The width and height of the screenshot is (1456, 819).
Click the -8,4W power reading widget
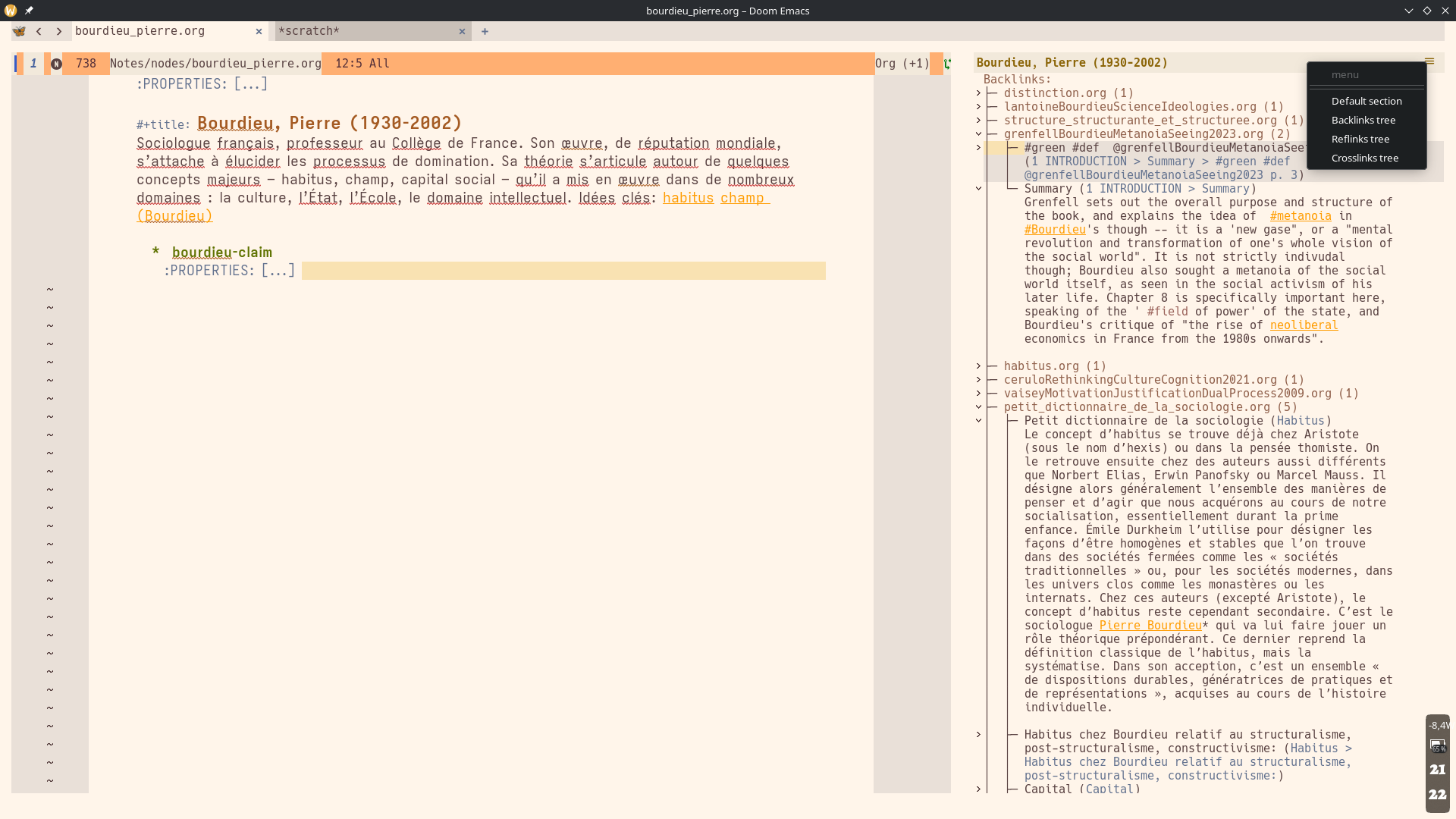(x=1439, y=726)
